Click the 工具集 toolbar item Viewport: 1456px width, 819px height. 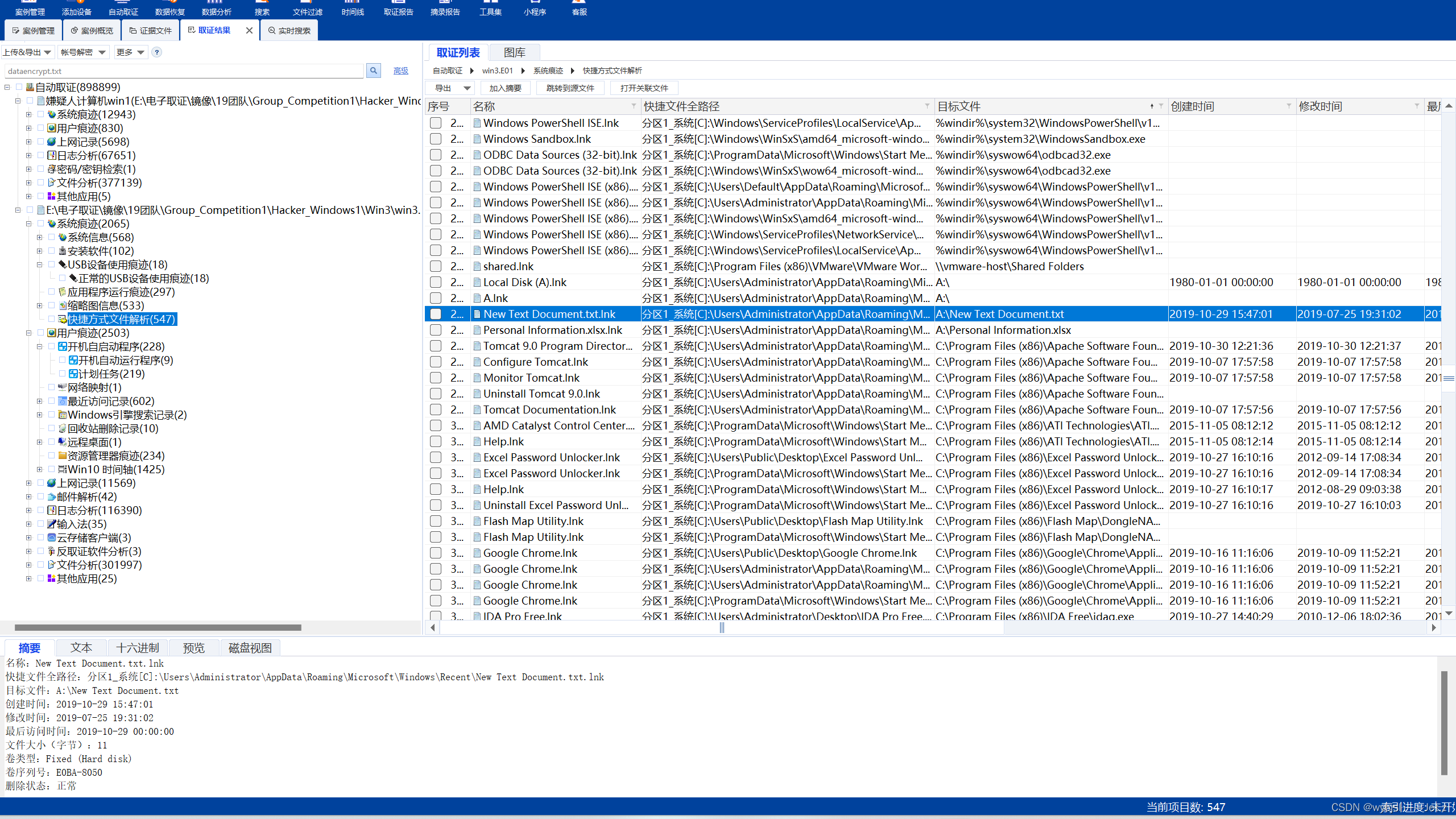pos(490,9)
